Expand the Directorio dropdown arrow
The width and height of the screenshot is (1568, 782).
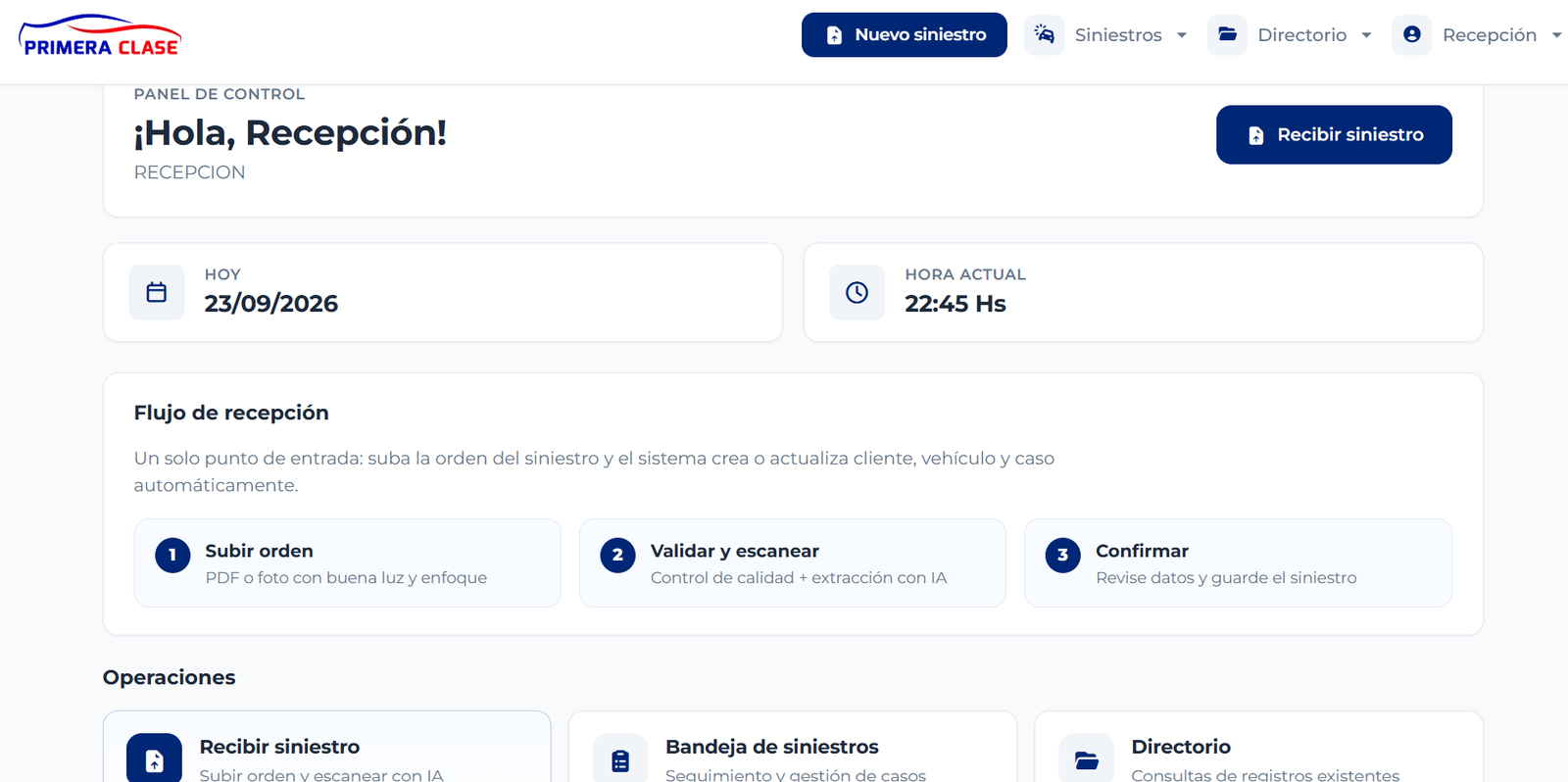[x=1366, y=35]
